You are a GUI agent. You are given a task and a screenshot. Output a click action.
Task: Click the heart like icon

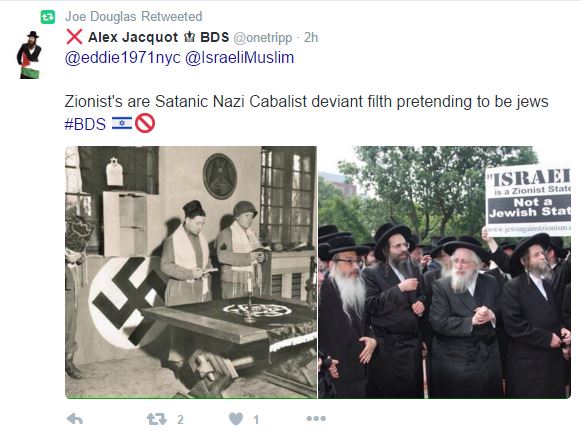tap(236, 419)
